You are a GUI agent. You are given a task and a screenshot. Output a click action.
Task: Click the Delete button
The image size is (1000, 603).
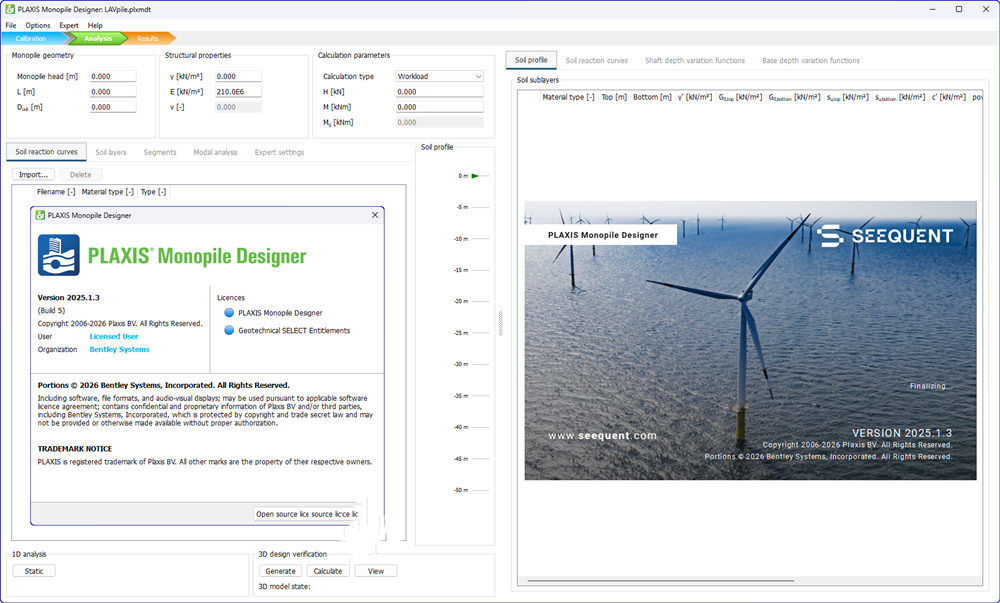point(80,175)
